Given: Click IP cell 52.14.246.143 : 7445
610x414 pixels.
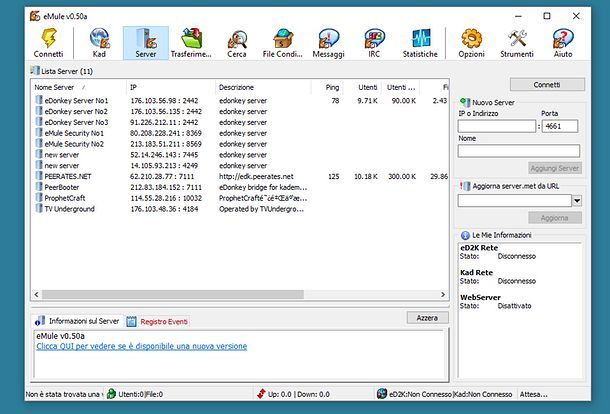Looking at the screenshot, I should coord(164,154).
